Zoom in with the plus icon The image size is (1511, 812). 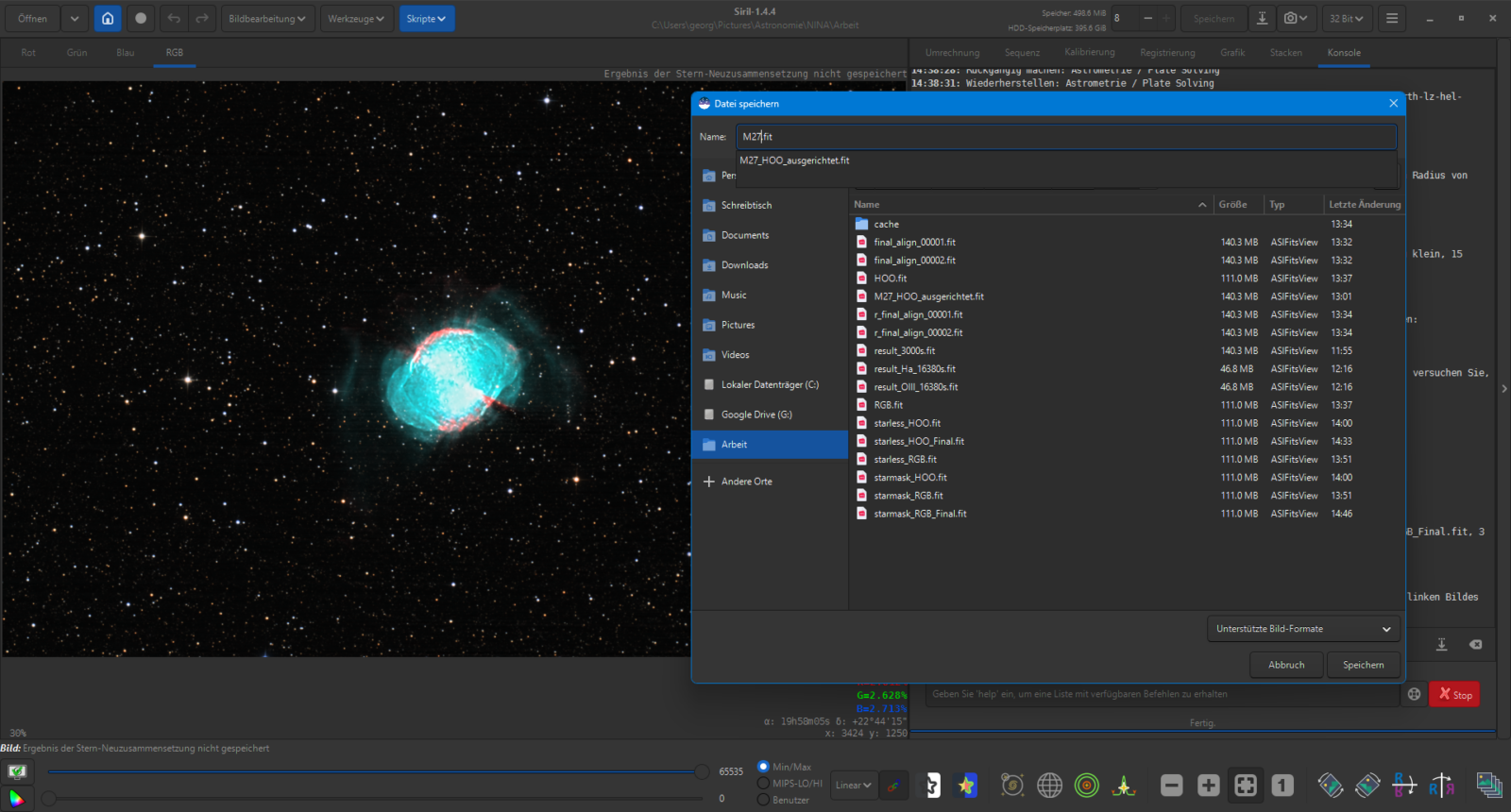point(1209,786)
